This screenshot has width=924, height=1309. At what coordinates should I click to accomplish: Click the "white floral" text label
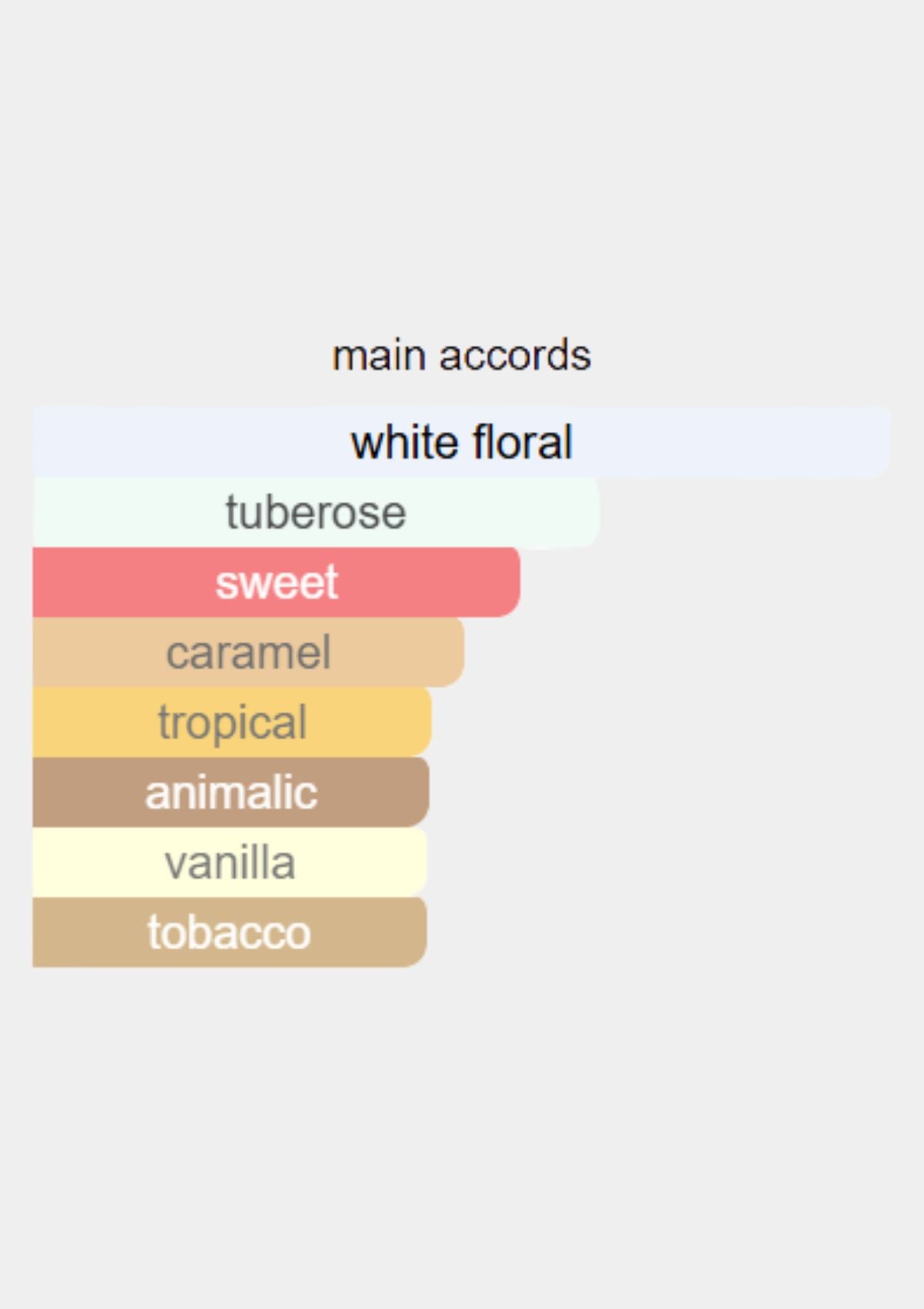point(461,443)
